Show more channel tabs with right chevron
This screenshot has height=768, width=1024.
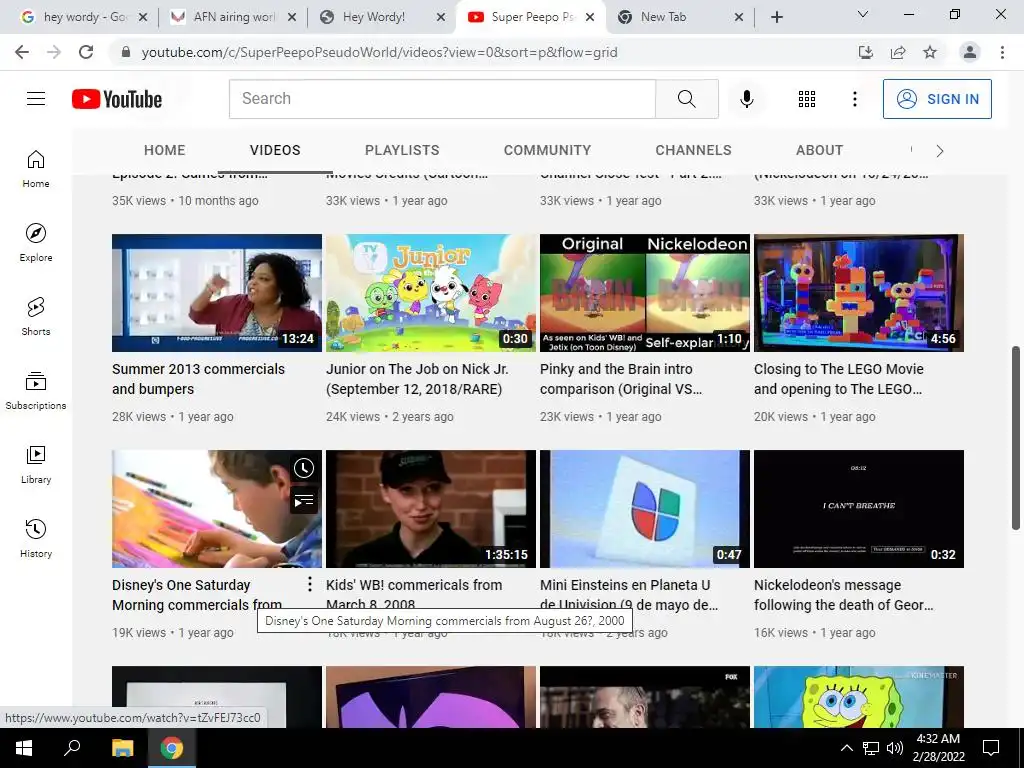pos(940,151)
